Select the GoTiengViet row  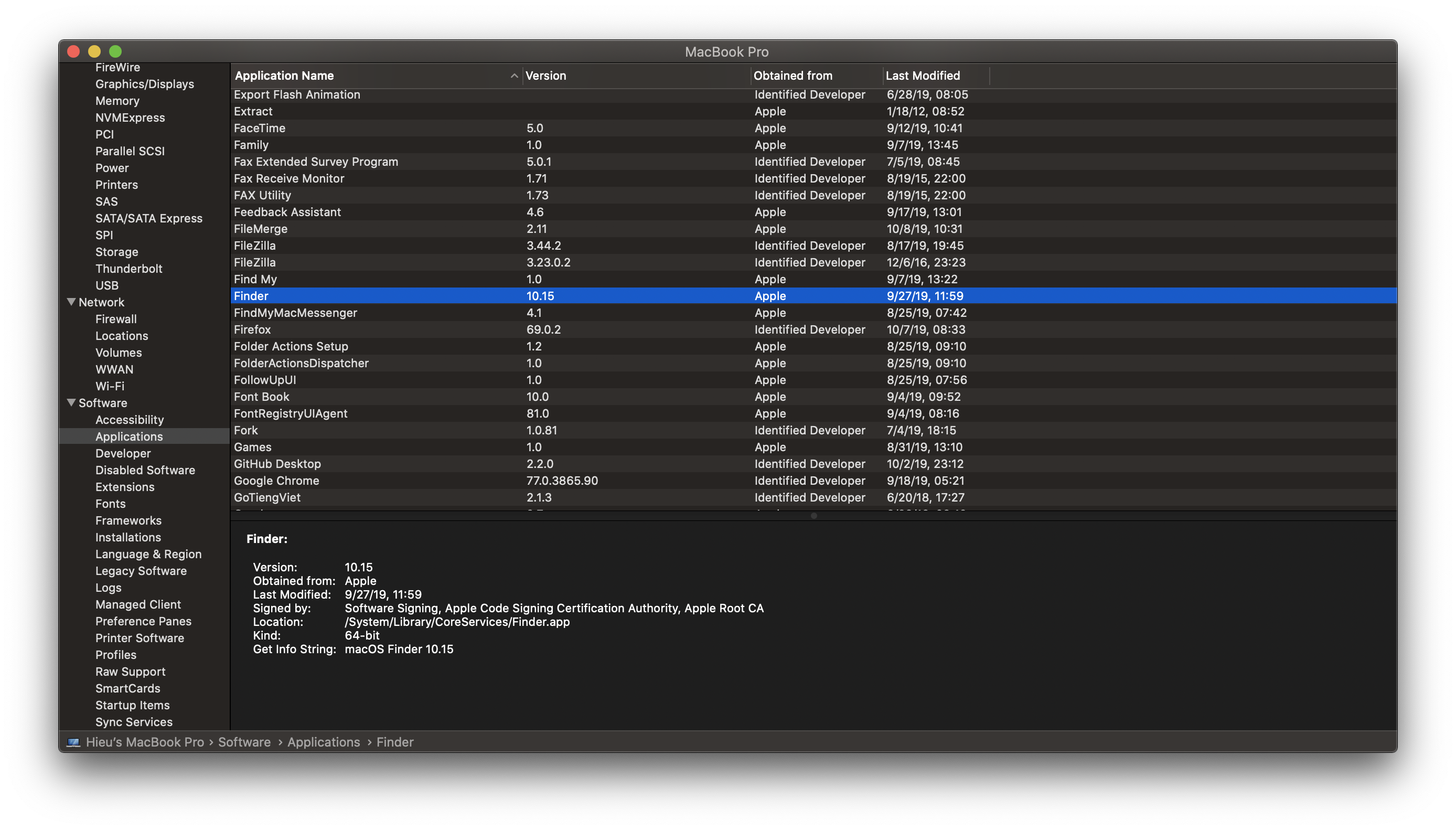[813, 497]
